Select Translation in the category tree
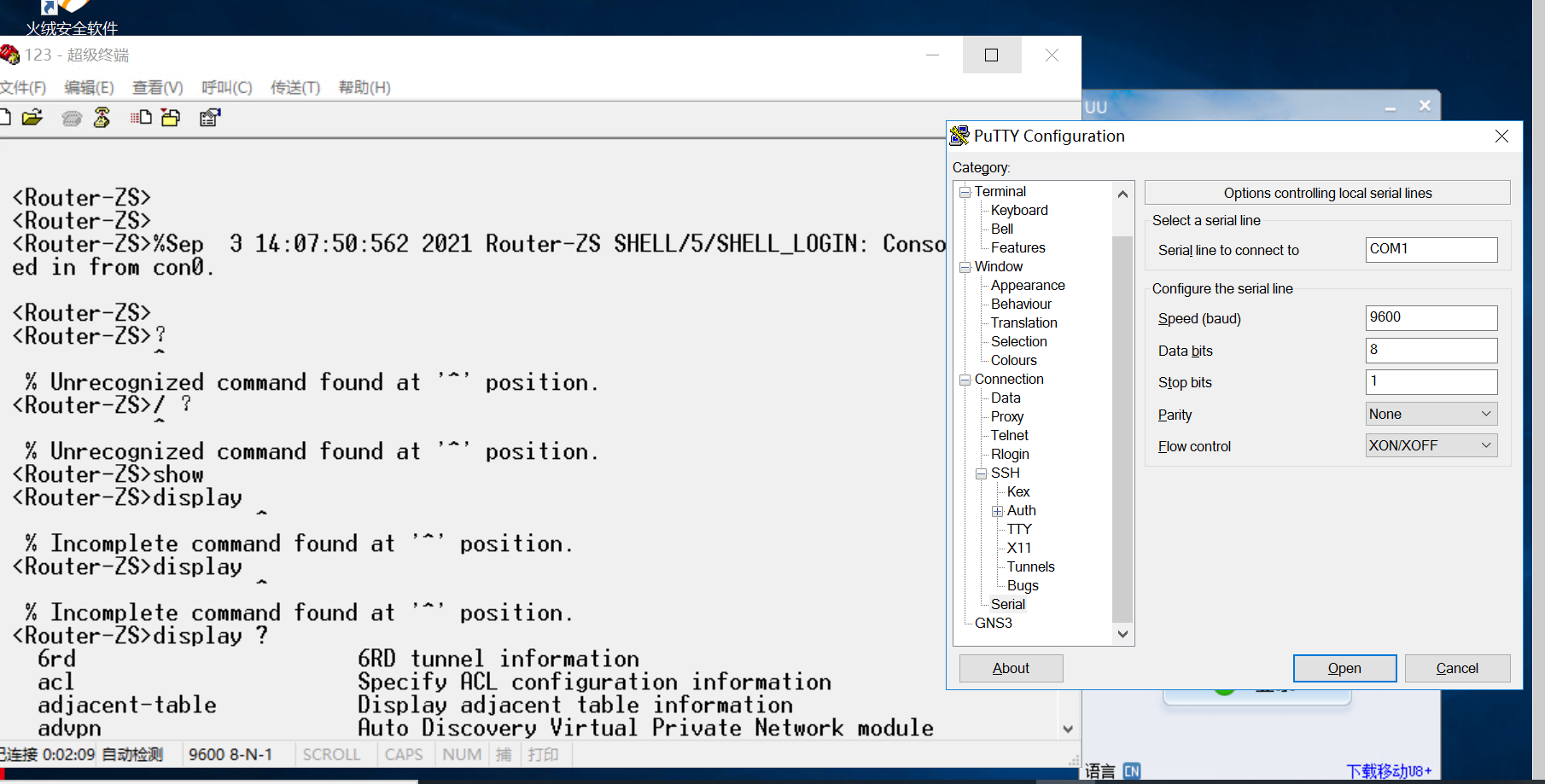This screenshot has width=1545, height=784. [1023, 323]
